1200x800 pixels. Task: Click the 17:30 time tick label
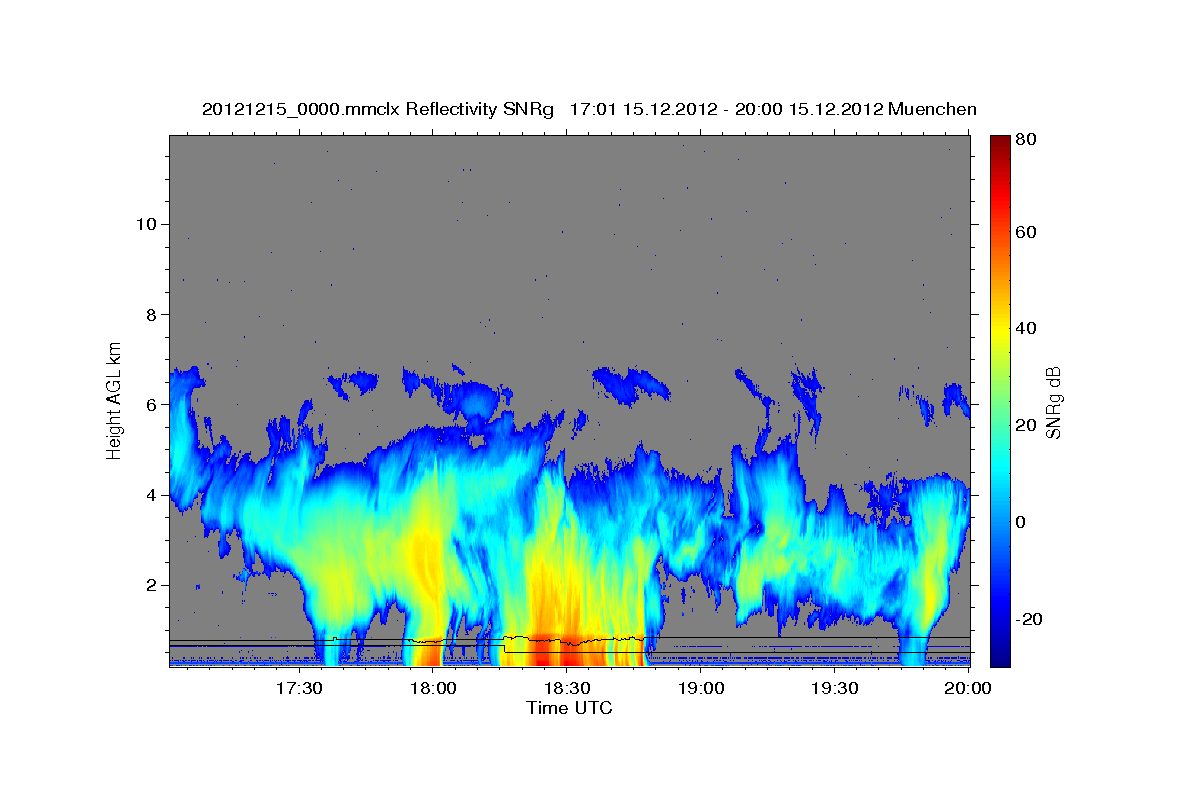(299, 688)
